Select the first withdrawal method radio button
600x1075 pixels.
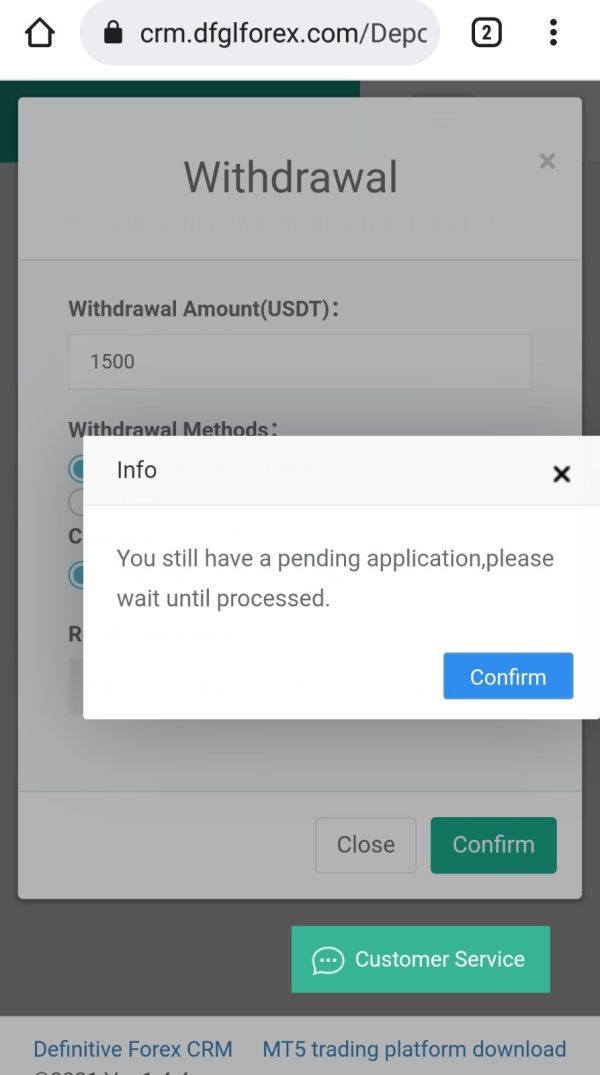pyautogui.click(x=76, y=469)
